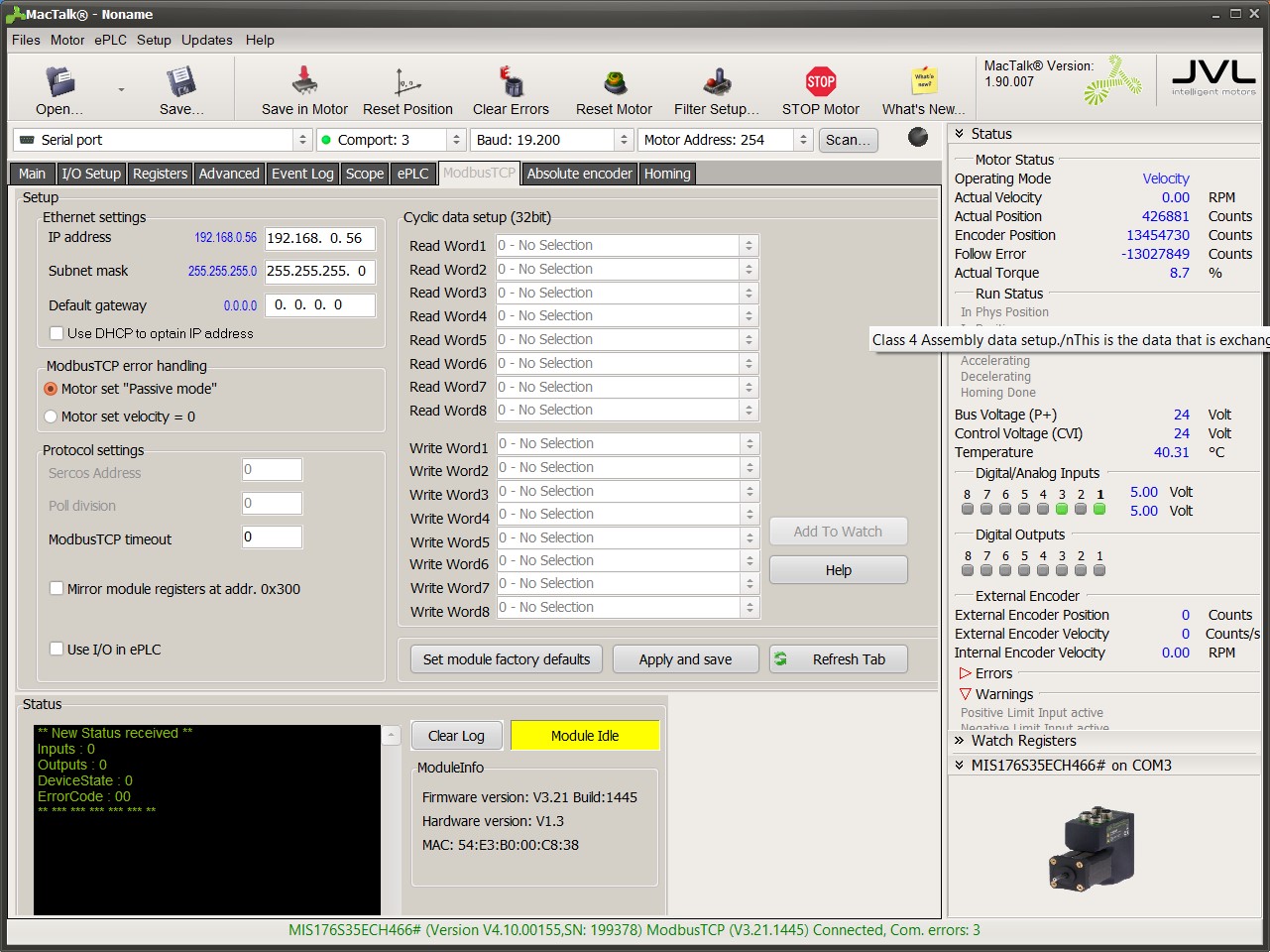This screenshot has height=952, width=1270.
Task: Click the Help button
Action: click(839, 570)
